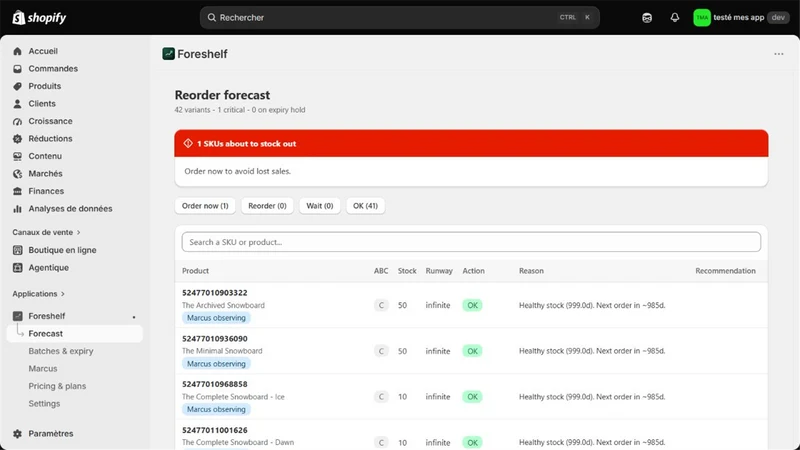The width and height of the screenshot is (800, 450).
Task: Click The Complete Snowboard - Ice name
Action: (233, 396)
